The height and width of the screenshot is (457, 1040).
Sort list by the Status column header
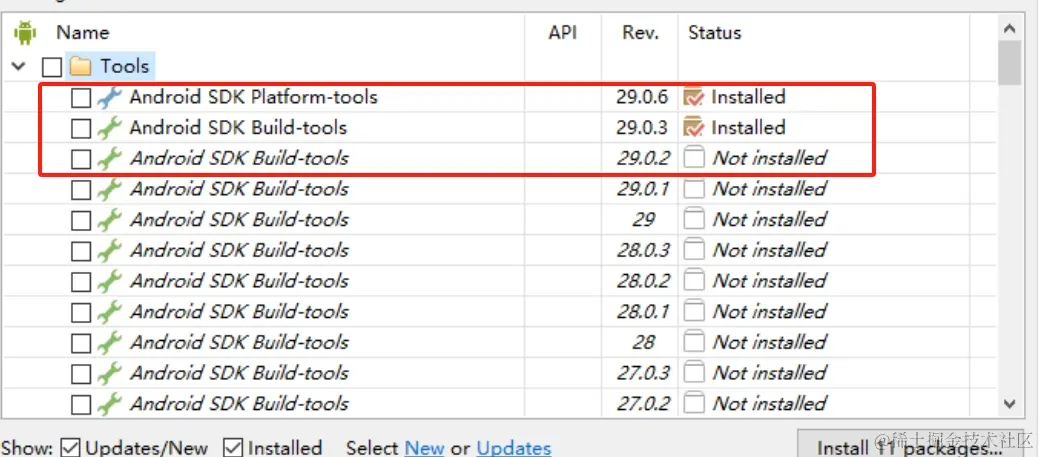pos(714,33)
